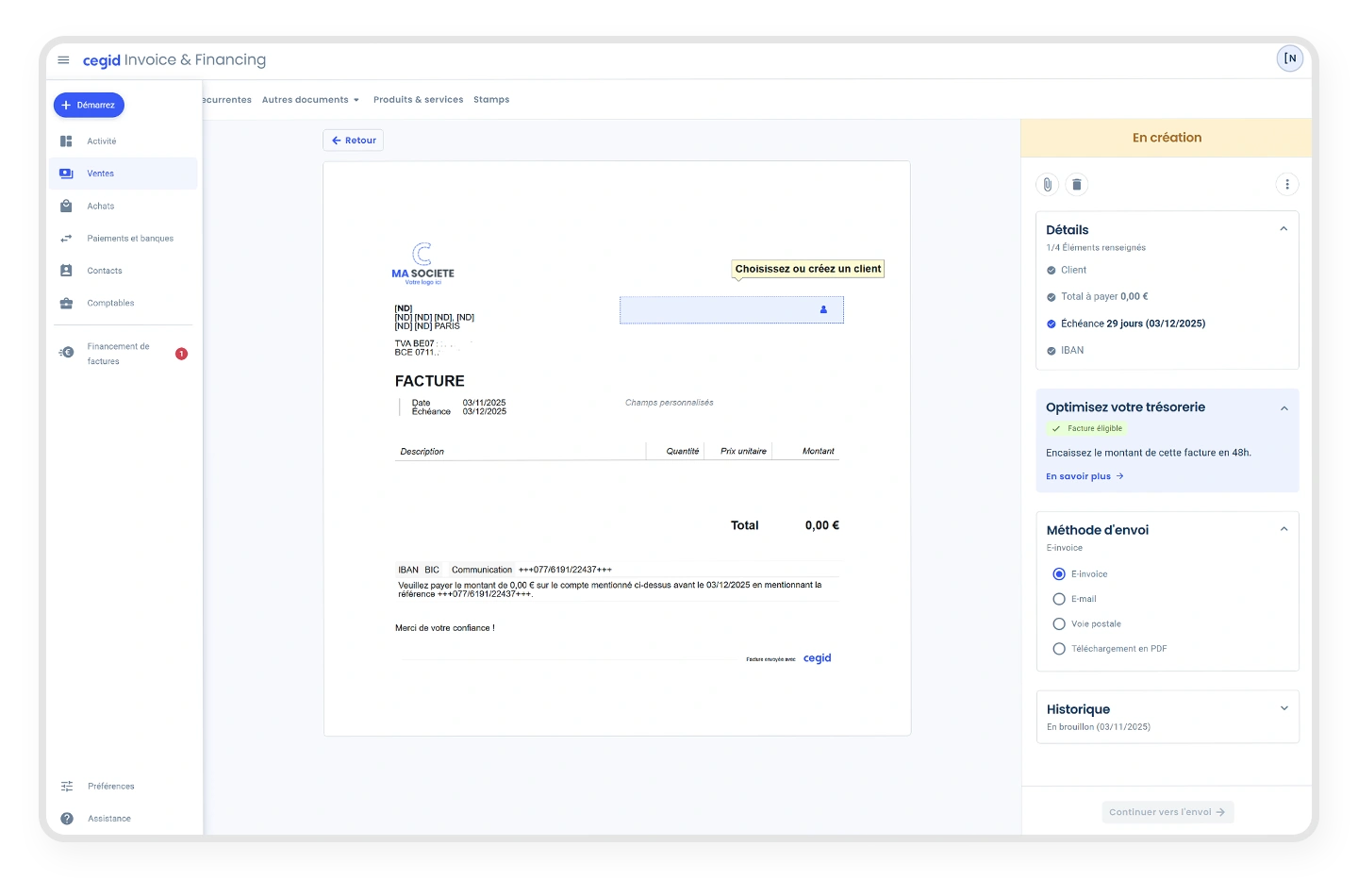
Task: Expand the Historique section
Action: (x=1283, y=709)
